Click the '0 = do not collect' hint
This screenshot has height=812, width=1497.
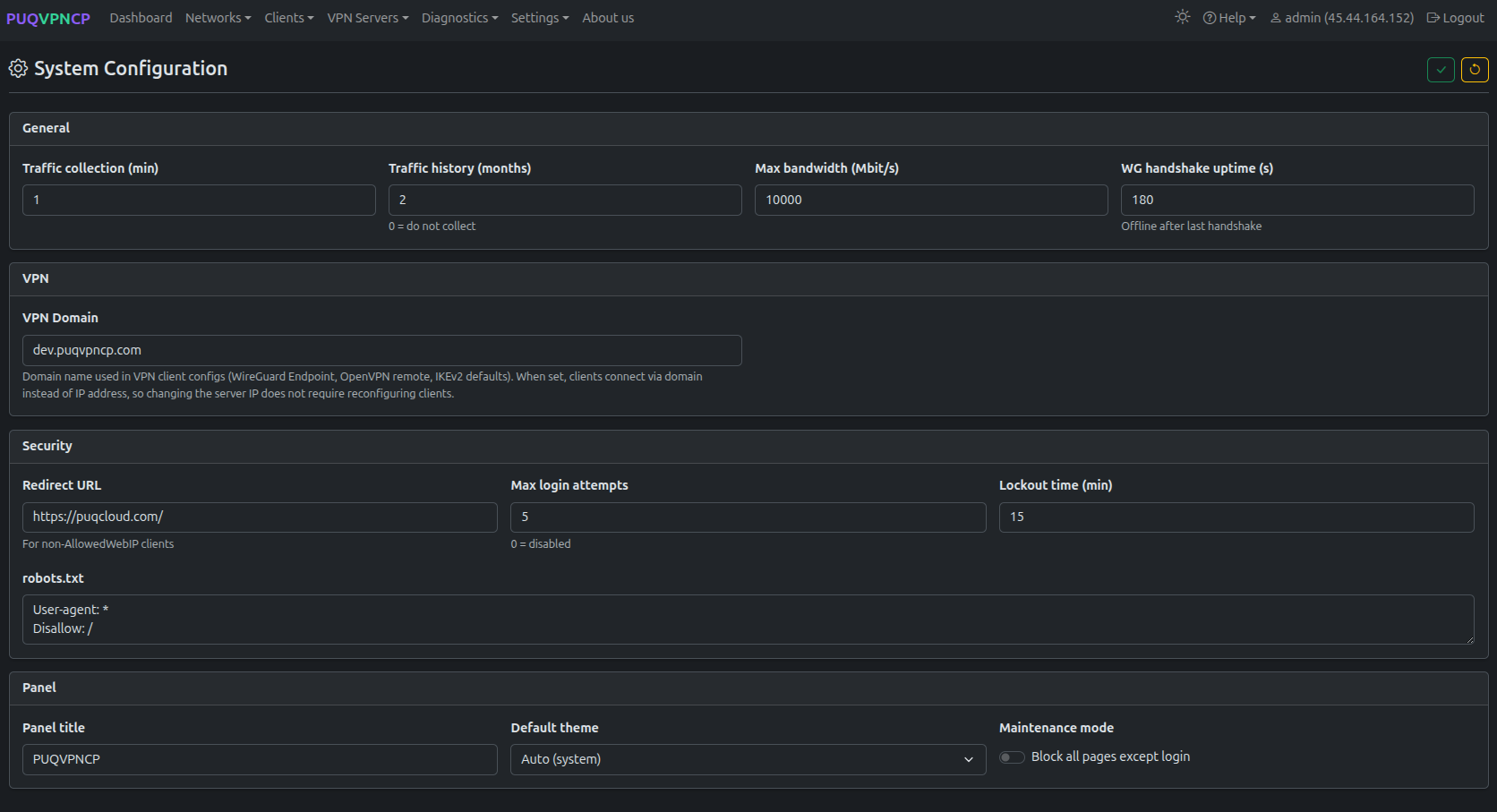tap(432, 227)
